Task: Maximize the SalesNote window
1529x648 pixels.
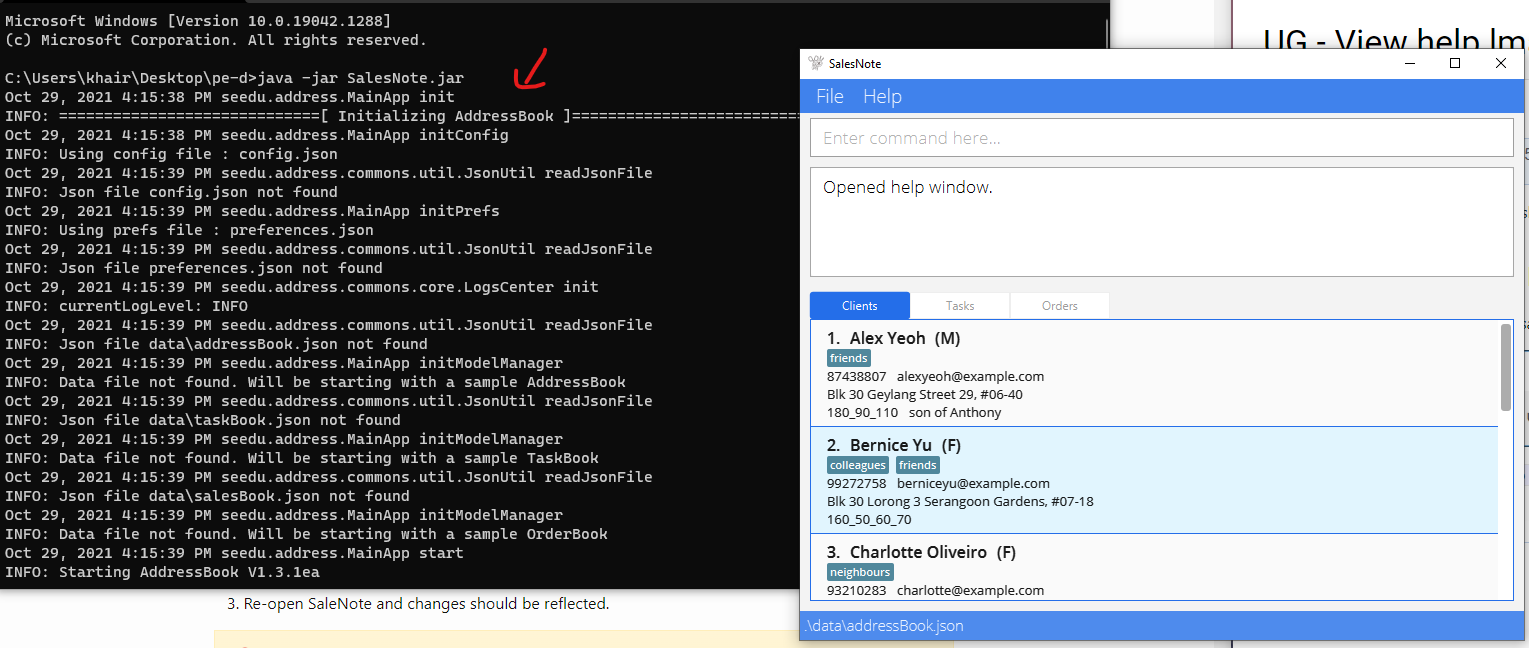Action: 1455,63
